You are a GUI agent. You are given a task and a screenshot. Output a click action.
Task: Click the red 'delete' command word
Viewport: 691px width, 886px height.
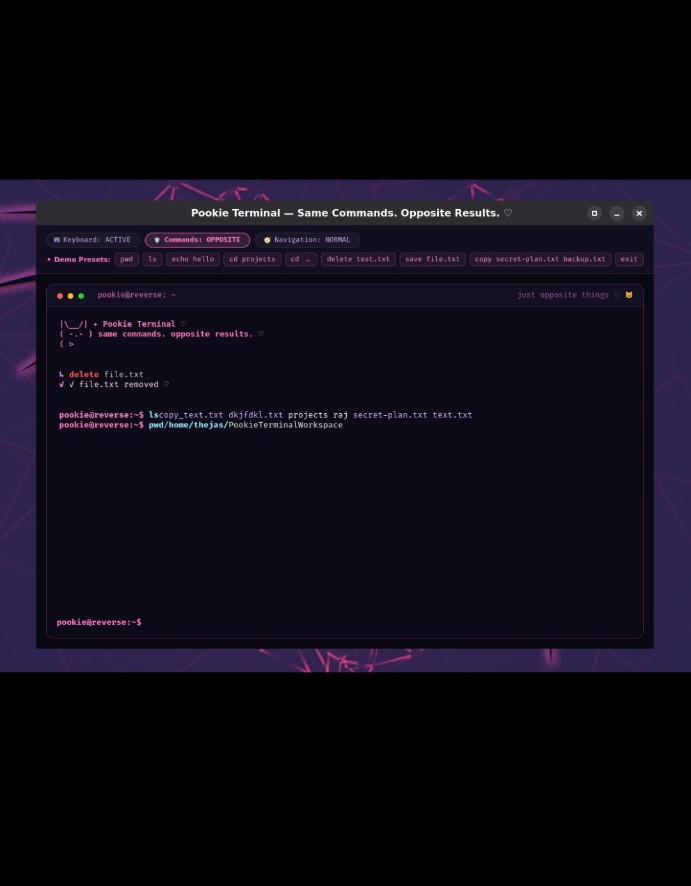[84, 374]
